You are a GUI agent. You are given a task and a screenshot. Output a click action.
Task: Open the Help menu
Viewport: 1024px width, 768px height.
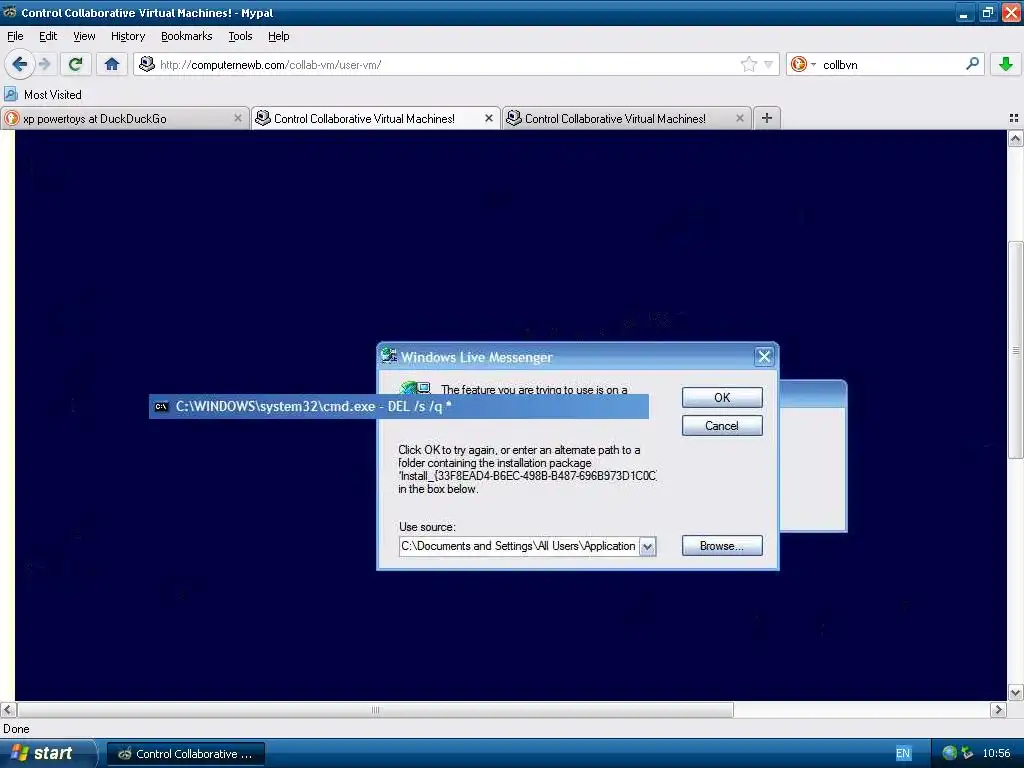pos(279,36)
